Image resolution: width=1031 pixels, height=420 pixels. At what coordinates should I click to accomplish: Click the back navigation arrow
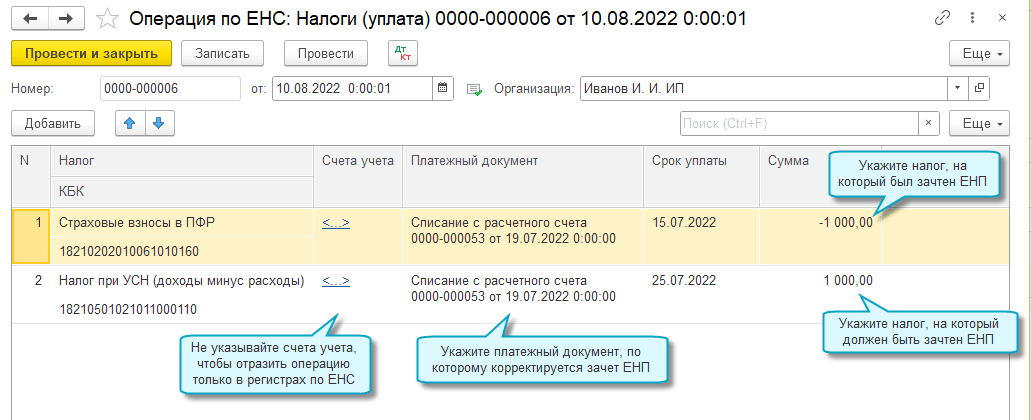pyautogui.click(x=29, y=17)
